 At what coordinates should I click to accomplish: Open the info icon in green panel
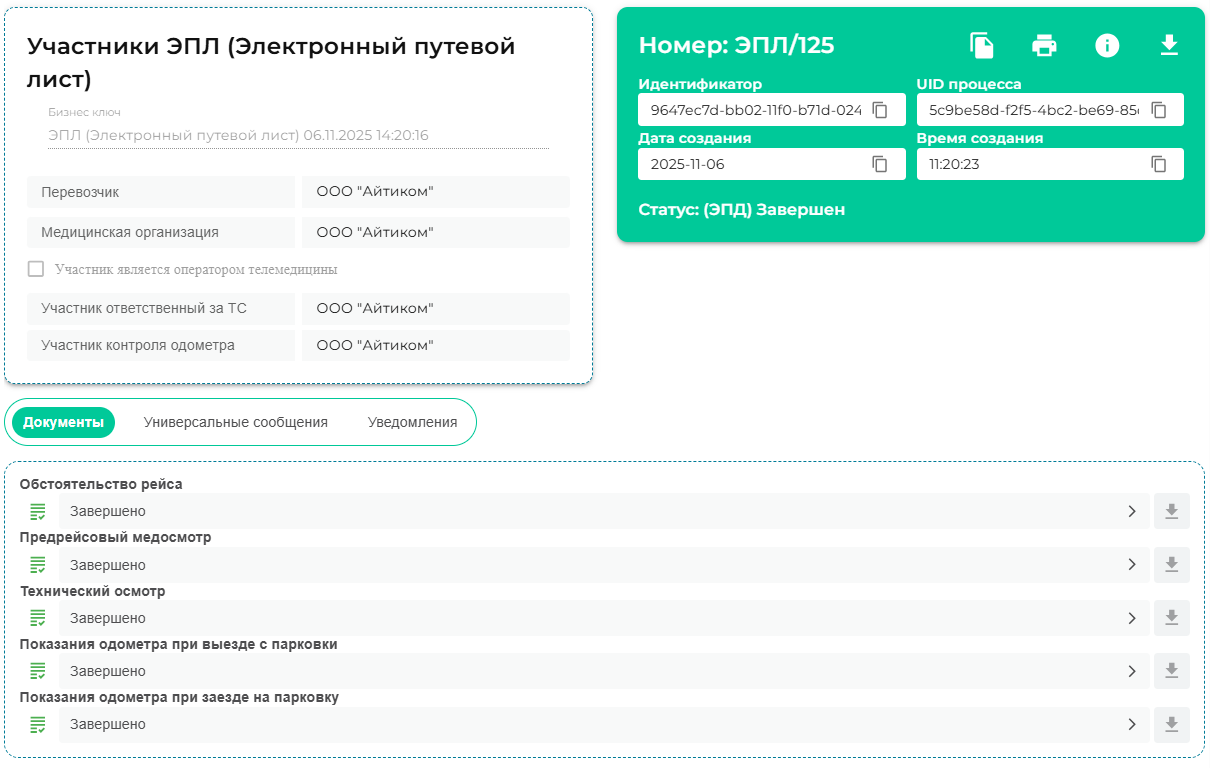click(x=1107, y=45)
